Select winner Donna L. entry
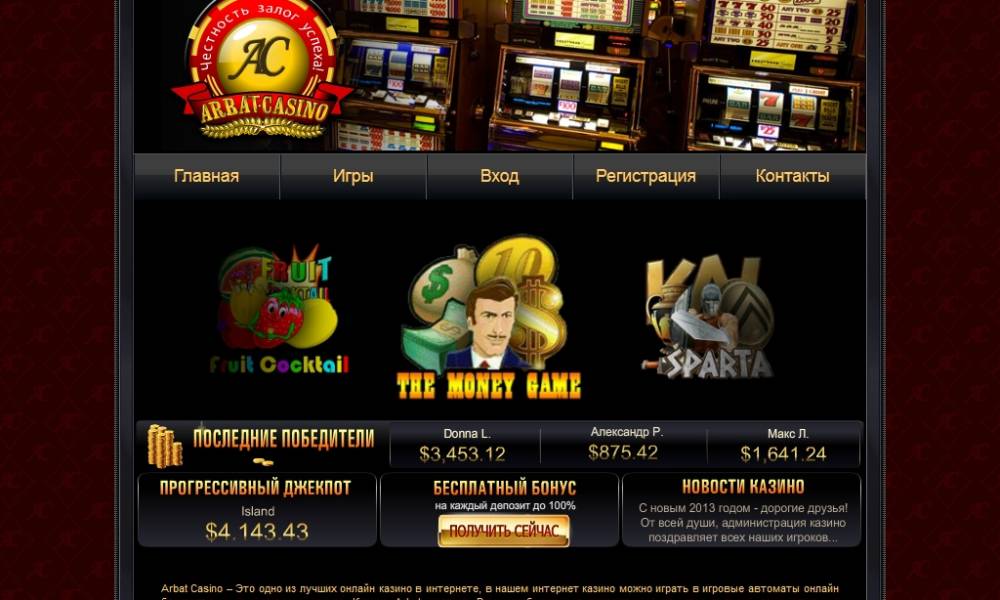The height and width of the screenshot is (600, 1000). click(466, 444)
